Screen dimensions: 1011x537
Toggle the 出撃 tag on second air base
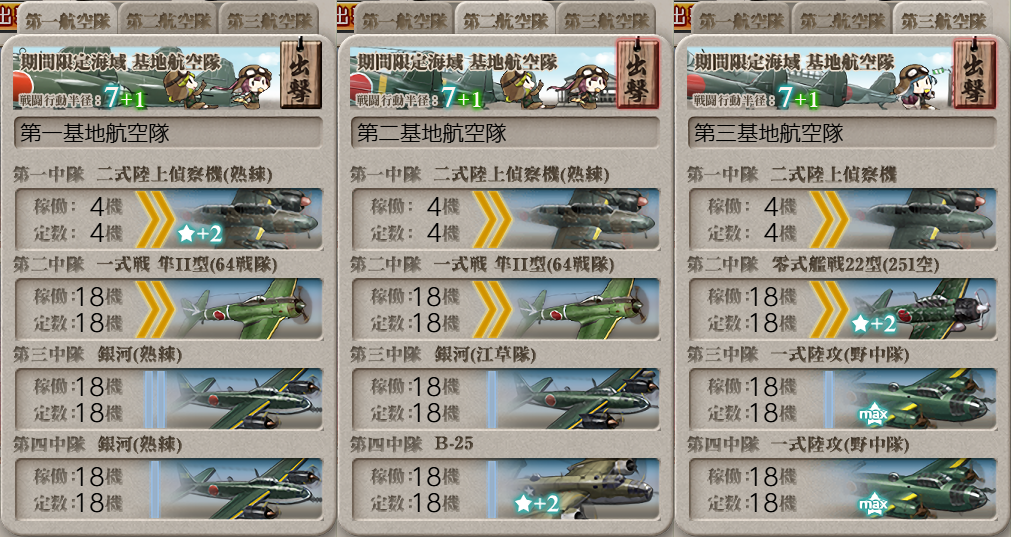[x=638, y=75]
